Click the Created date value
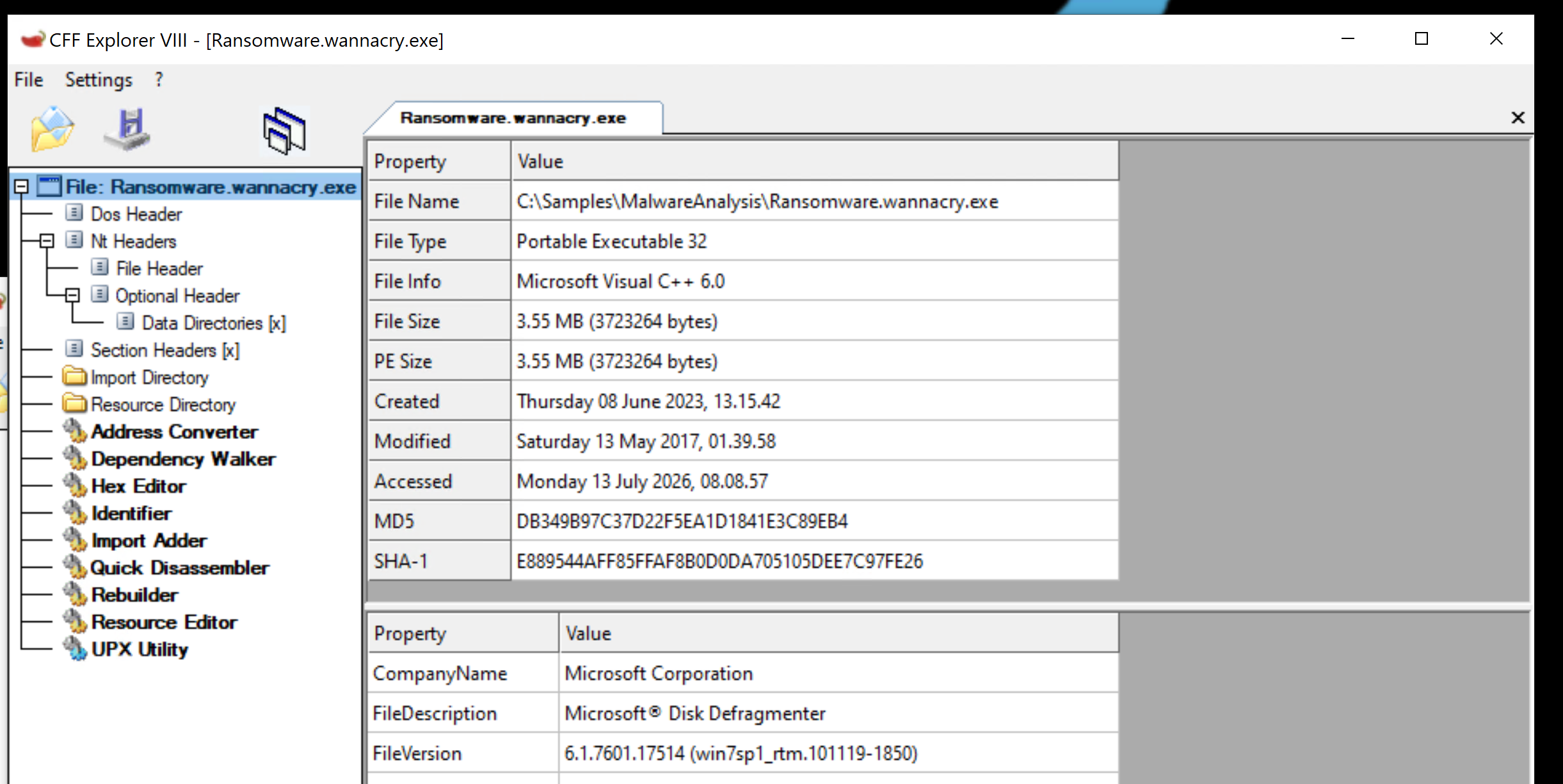This screenshot has height=784, width=1563. point(814,401)
